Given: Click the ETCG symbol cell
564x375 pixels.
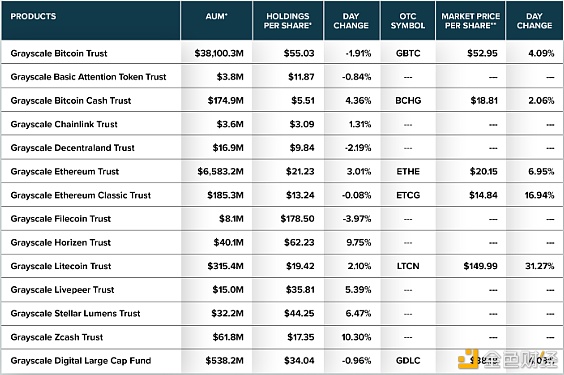Looking at the screenshot, I should click(x=408, y=195).
